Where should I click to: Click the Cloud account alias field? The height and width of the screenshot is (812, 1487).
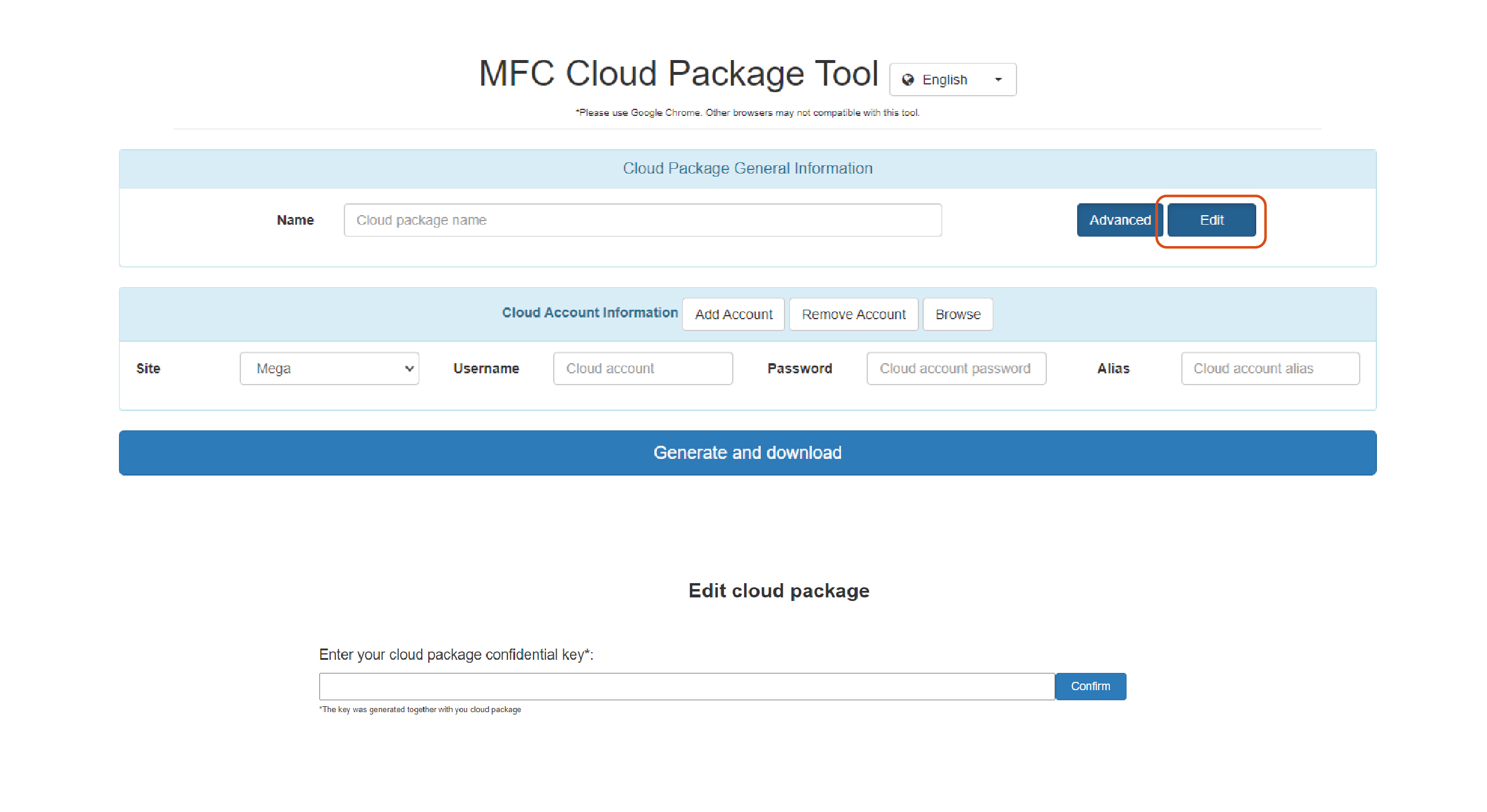click(x=1270, y=369)
